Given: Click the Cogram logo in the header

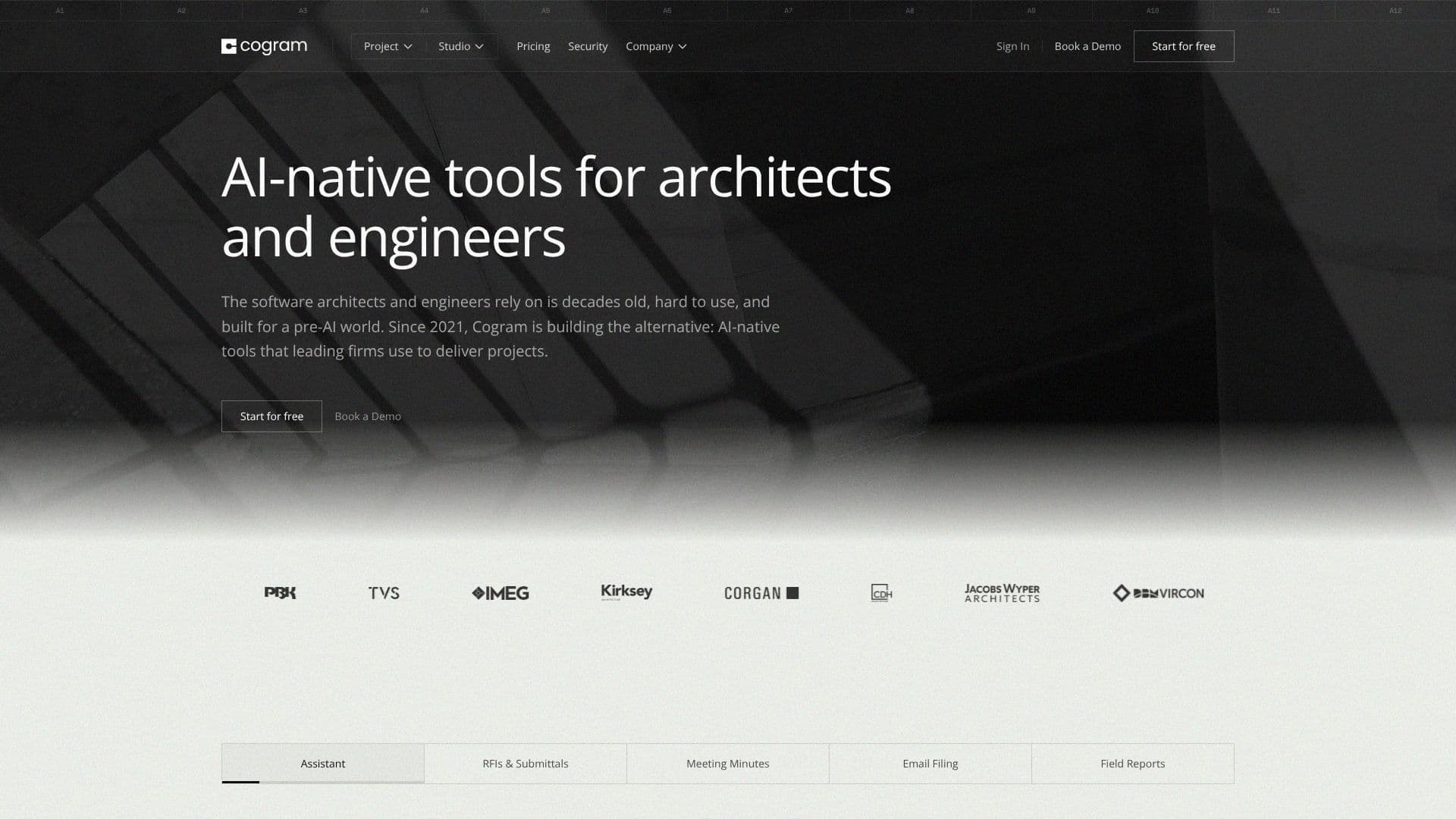Looking at the screenshot, I should coord(264,46).
